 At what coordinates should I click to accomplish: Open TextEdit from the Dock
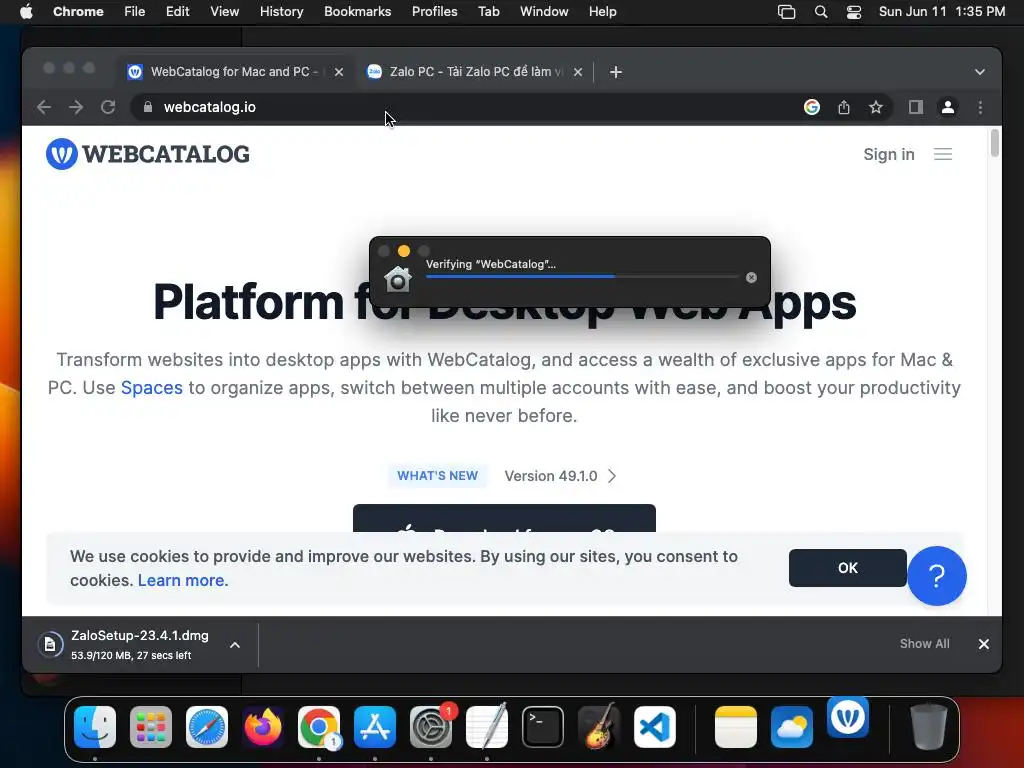(x=487, y=726)
